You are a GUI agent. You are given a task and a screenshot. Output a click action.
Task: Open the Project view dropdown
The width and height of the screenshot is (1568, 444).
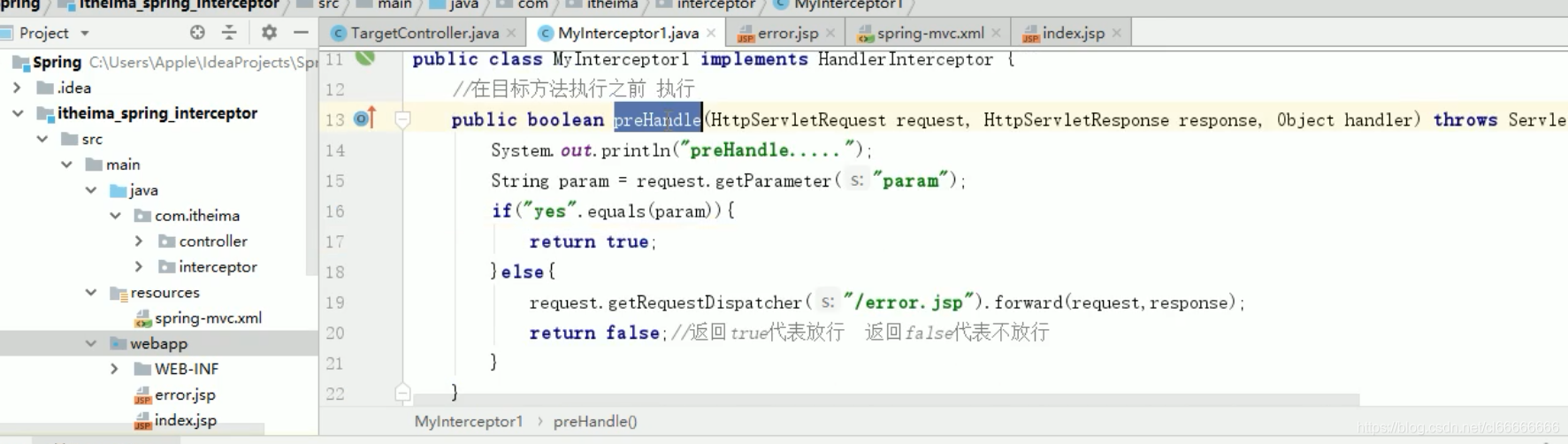point(85,33)
